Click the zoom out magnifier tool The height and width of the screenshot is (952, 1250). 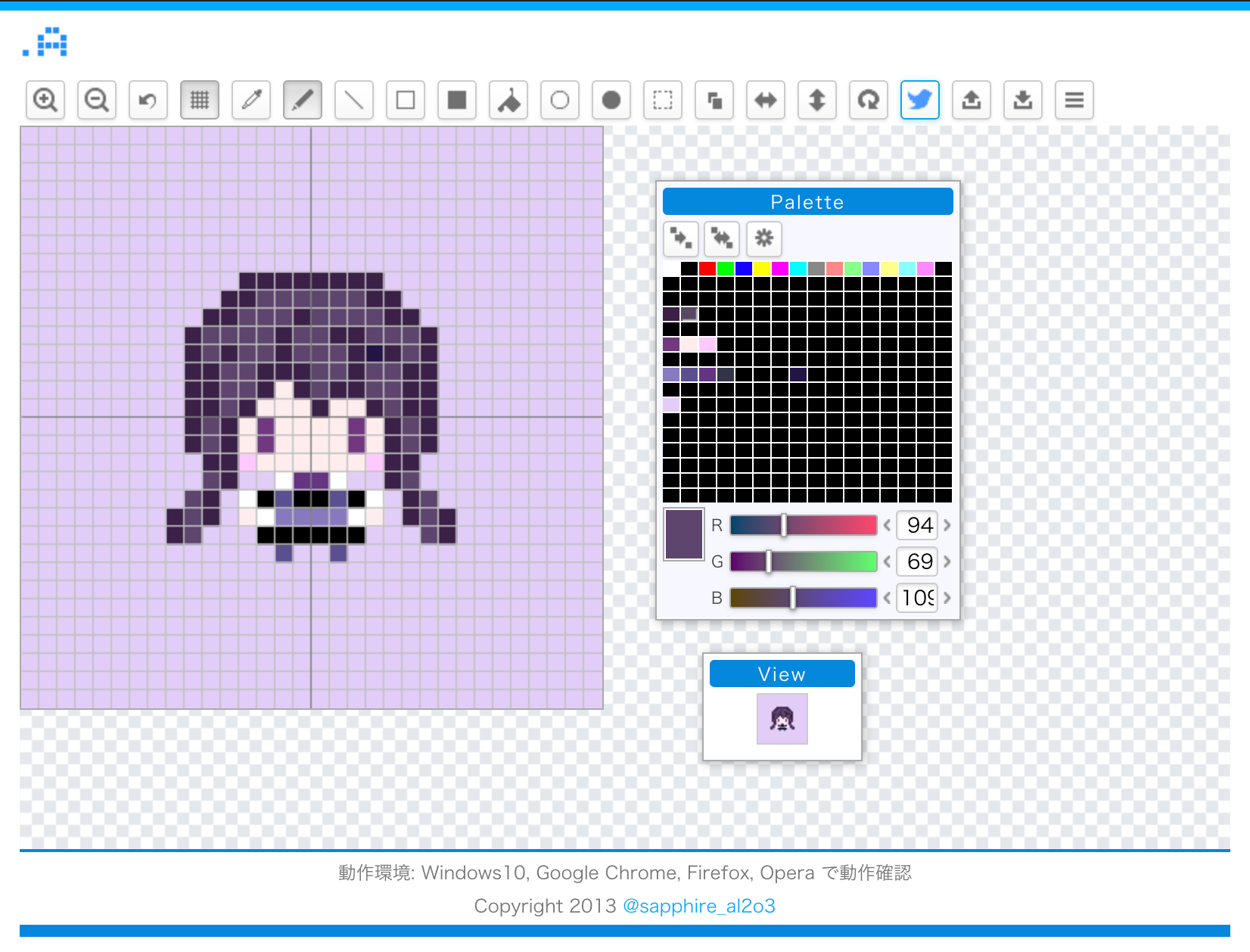pyautogui.click(x=97, y=100)
